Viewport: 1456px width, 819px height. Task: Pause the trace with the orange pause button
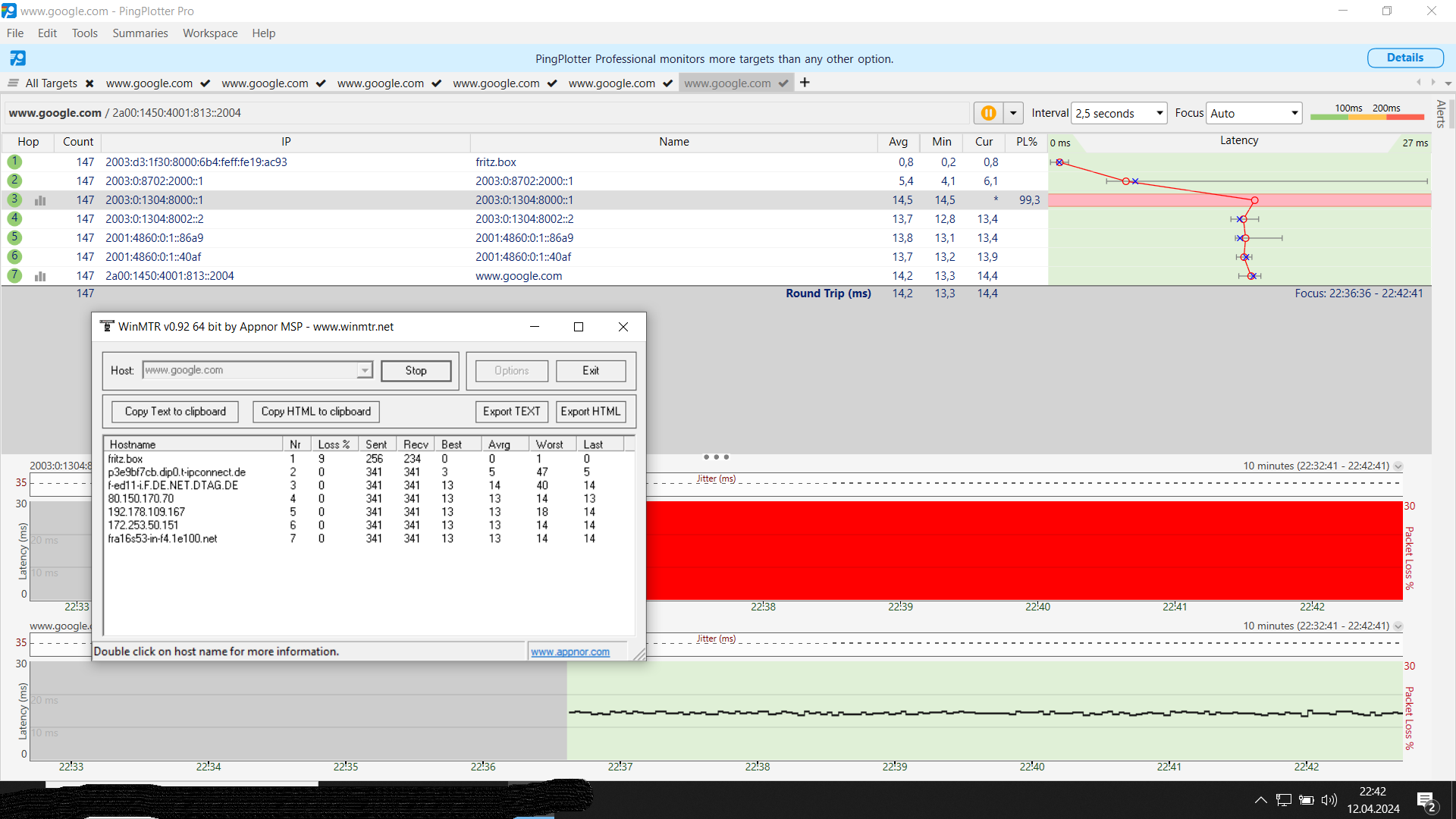pos(988,113)
